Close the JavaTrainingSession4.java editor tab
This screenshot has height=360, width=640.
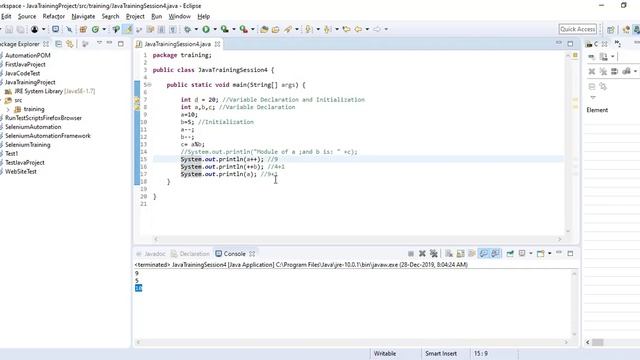click(x=218, y=44)
